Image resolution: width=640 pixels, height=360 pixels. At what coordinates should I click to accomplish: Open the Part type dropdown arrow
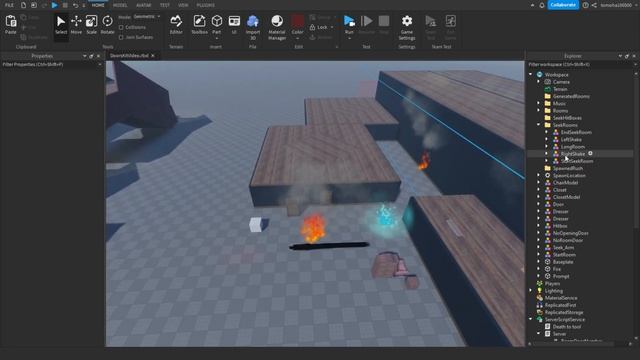[217, 38]
